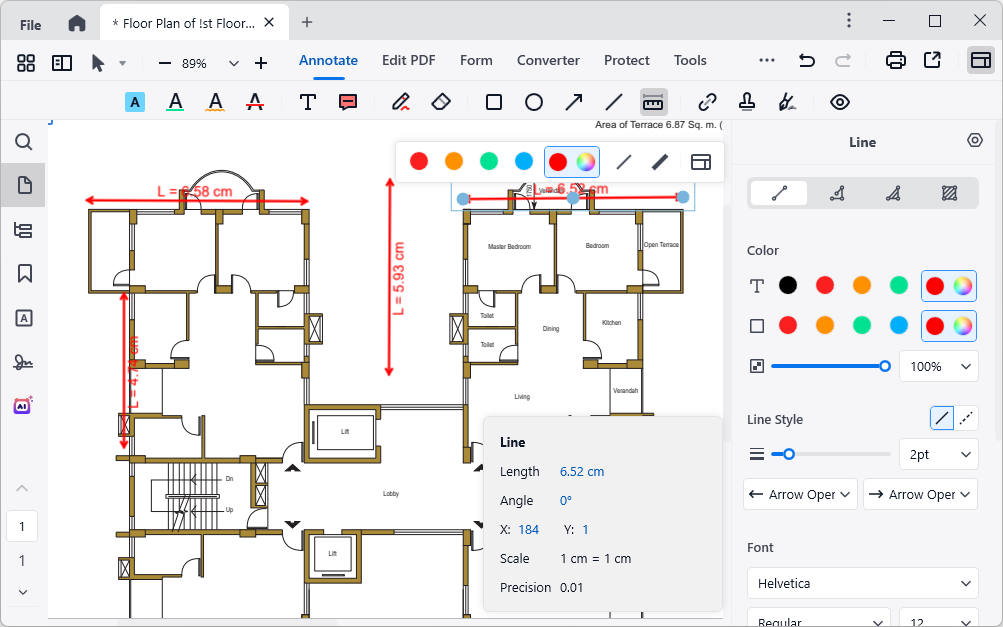Select the Arrow annotation tool

[x=573, y=101]
